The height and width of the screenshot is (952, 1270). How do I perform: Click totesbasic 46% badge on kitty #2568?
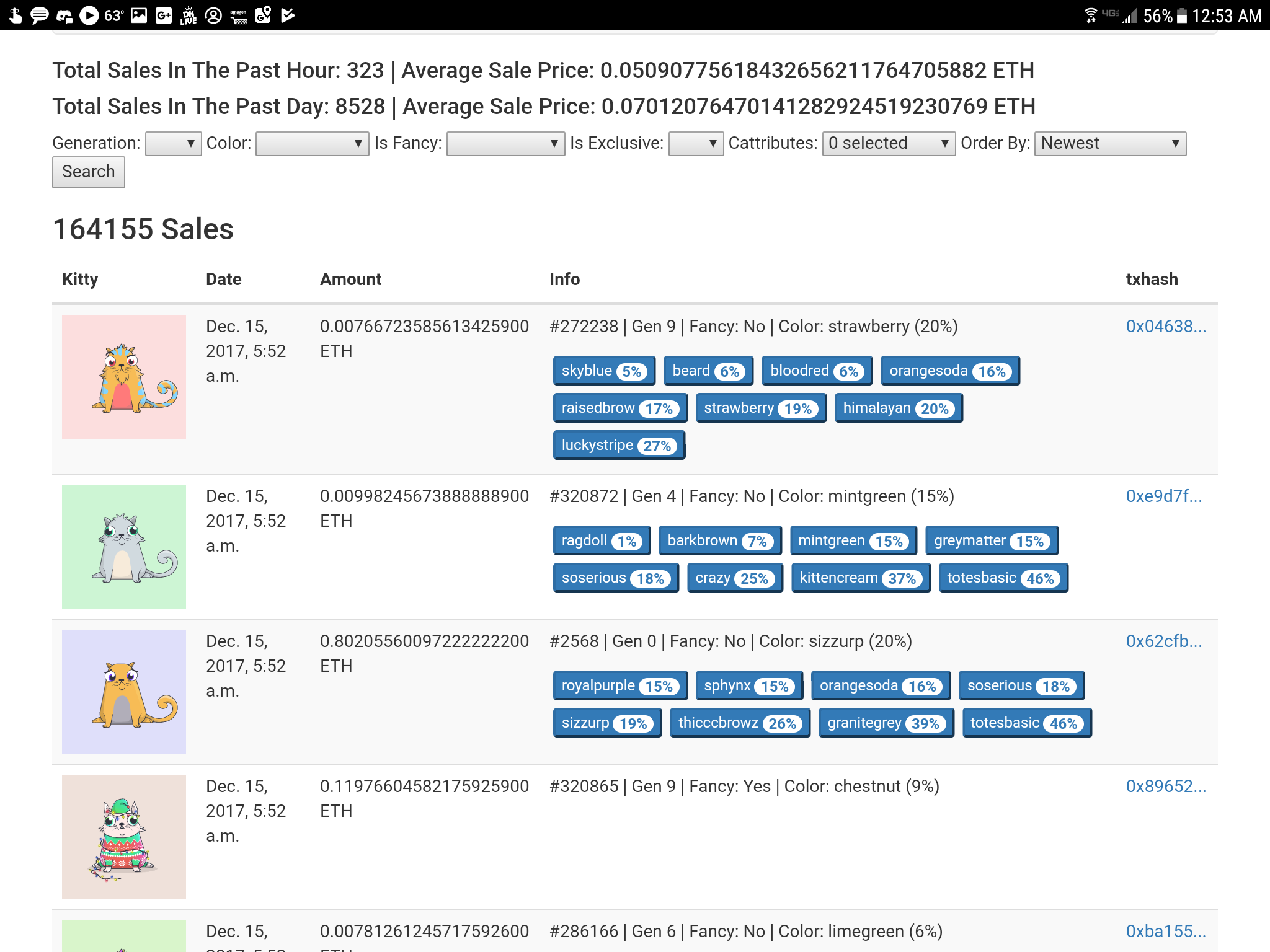pyautogui.click(x=1027, y=723)
